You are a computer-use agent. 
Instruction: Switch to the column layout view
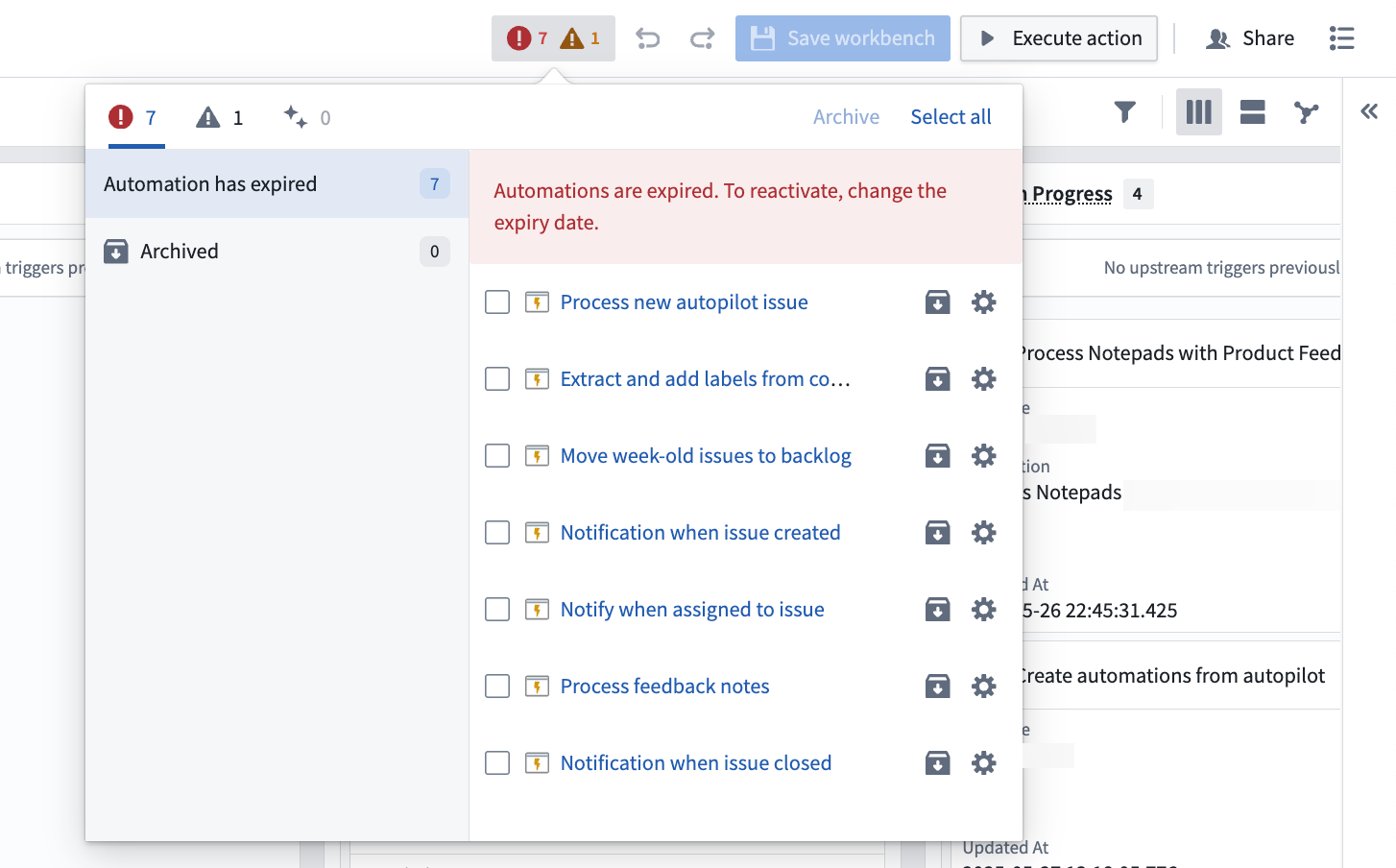pyautogui.click(x=1198, y=112)
